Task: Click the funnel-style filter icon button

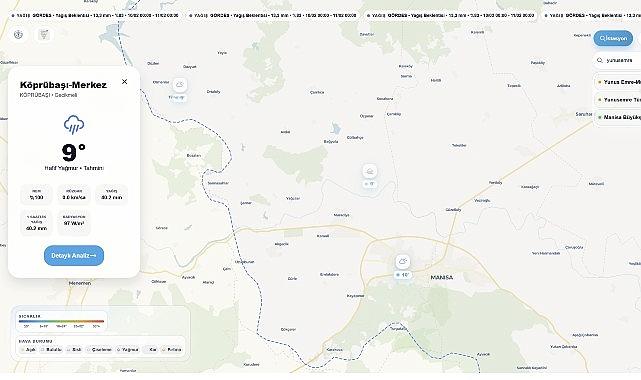Action: 44,35
